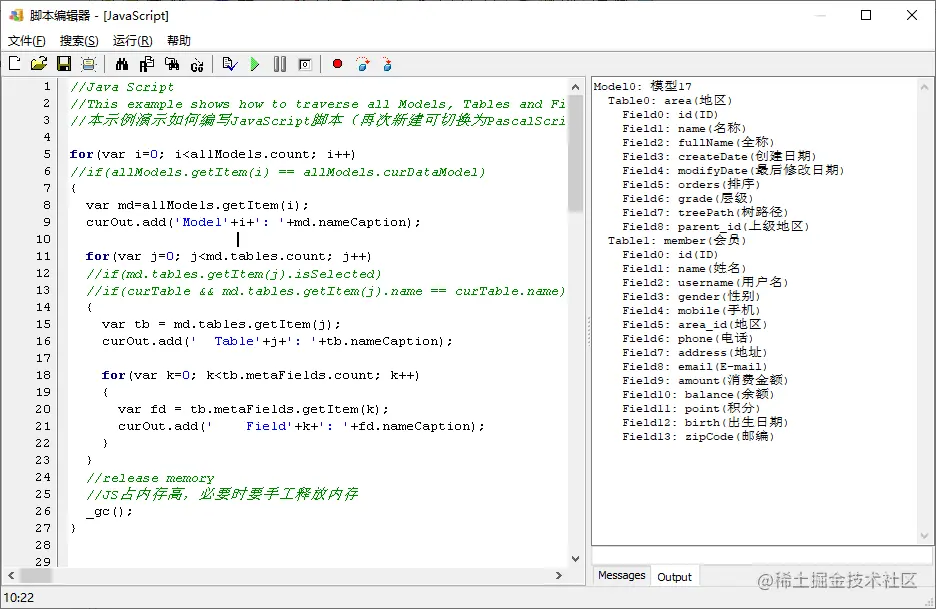The width and height of the screenshot is (936, 609).
Task: Toggle breakpoint with the red circle icon
Action: pyautogui.click(x=337, y=63)
